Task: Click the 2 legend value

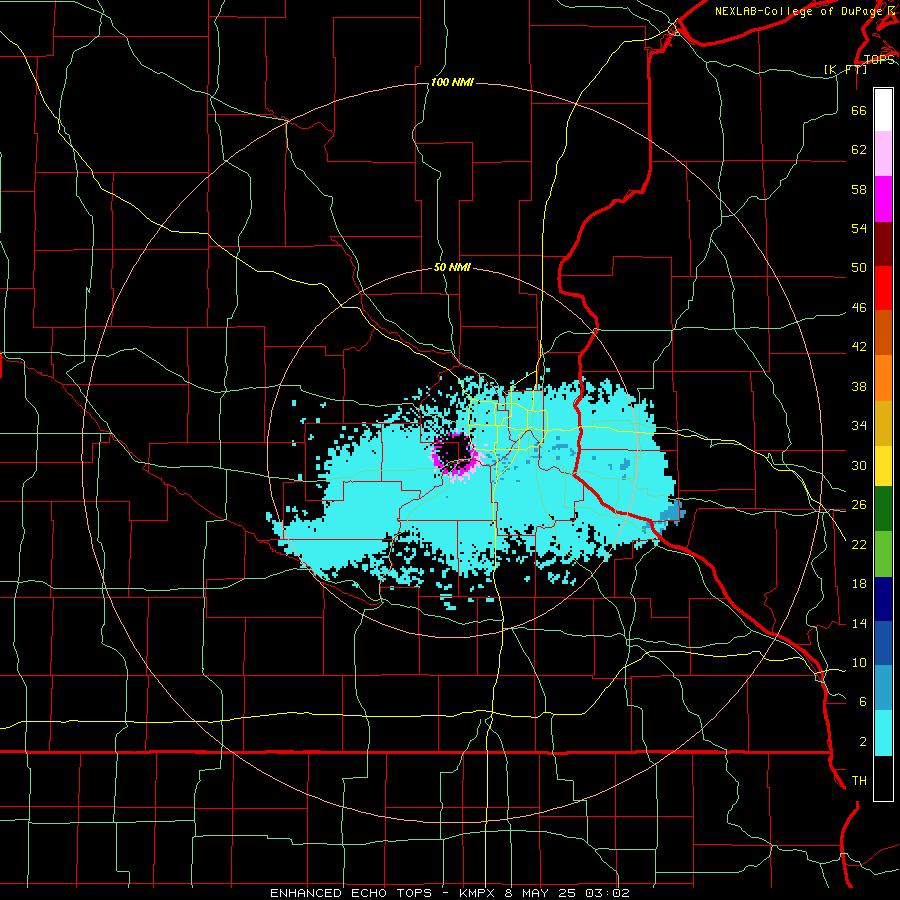Action: (x=863, y=742)
